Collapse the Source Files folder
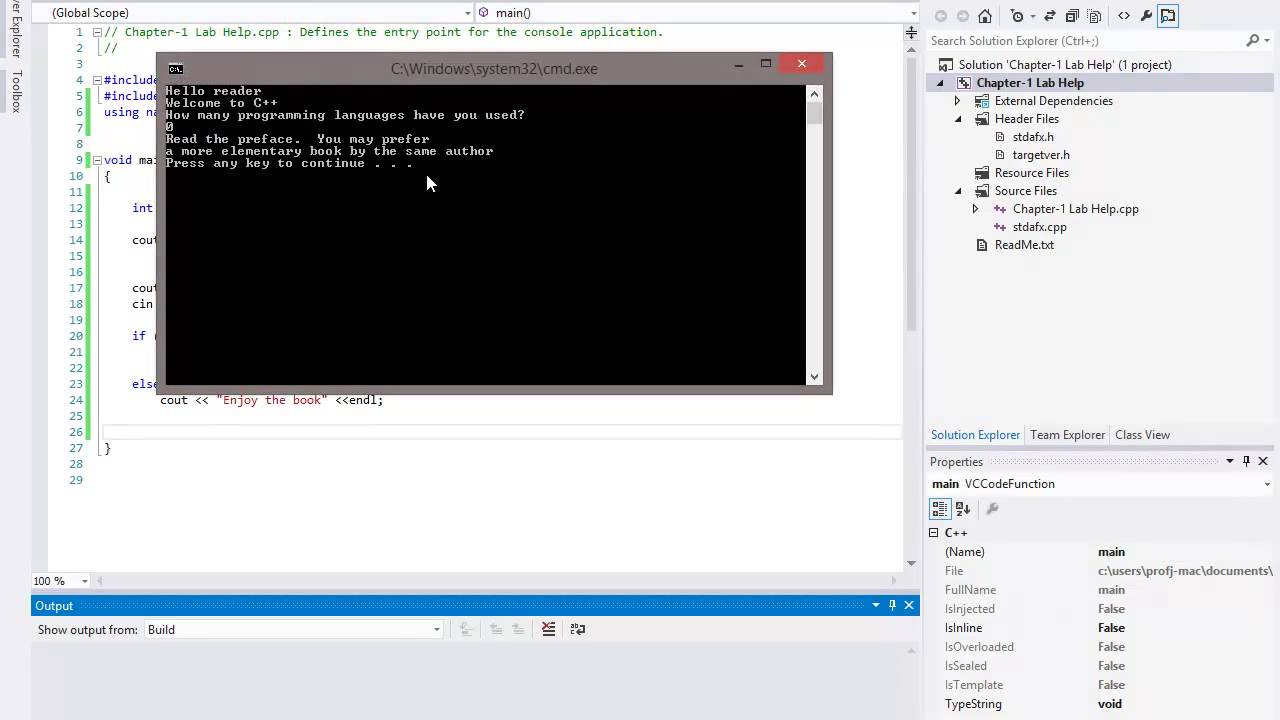 (x=958, y=191)
